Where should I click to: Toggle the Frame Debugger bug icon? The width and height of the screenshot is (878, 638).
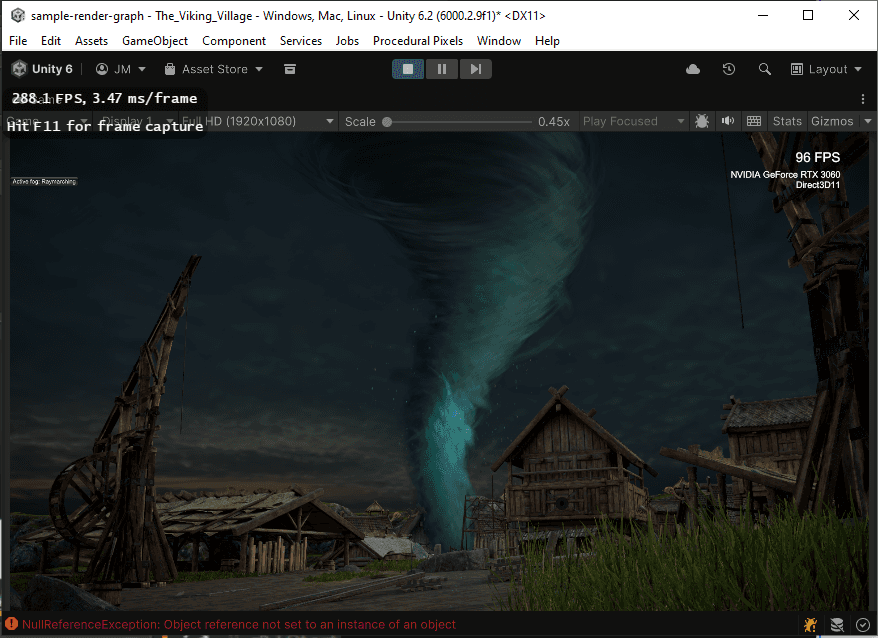(x=702, y=121)
